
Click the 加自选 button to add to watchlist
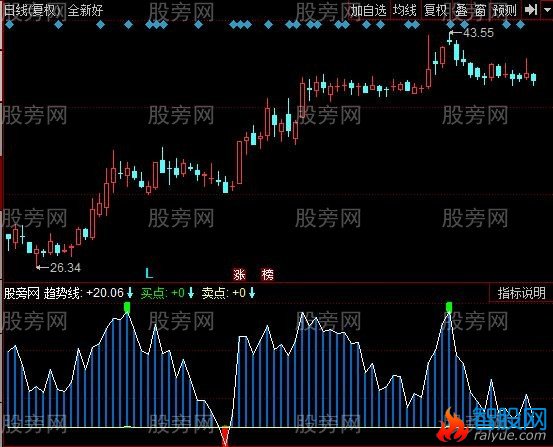click(x=368, y=11)
